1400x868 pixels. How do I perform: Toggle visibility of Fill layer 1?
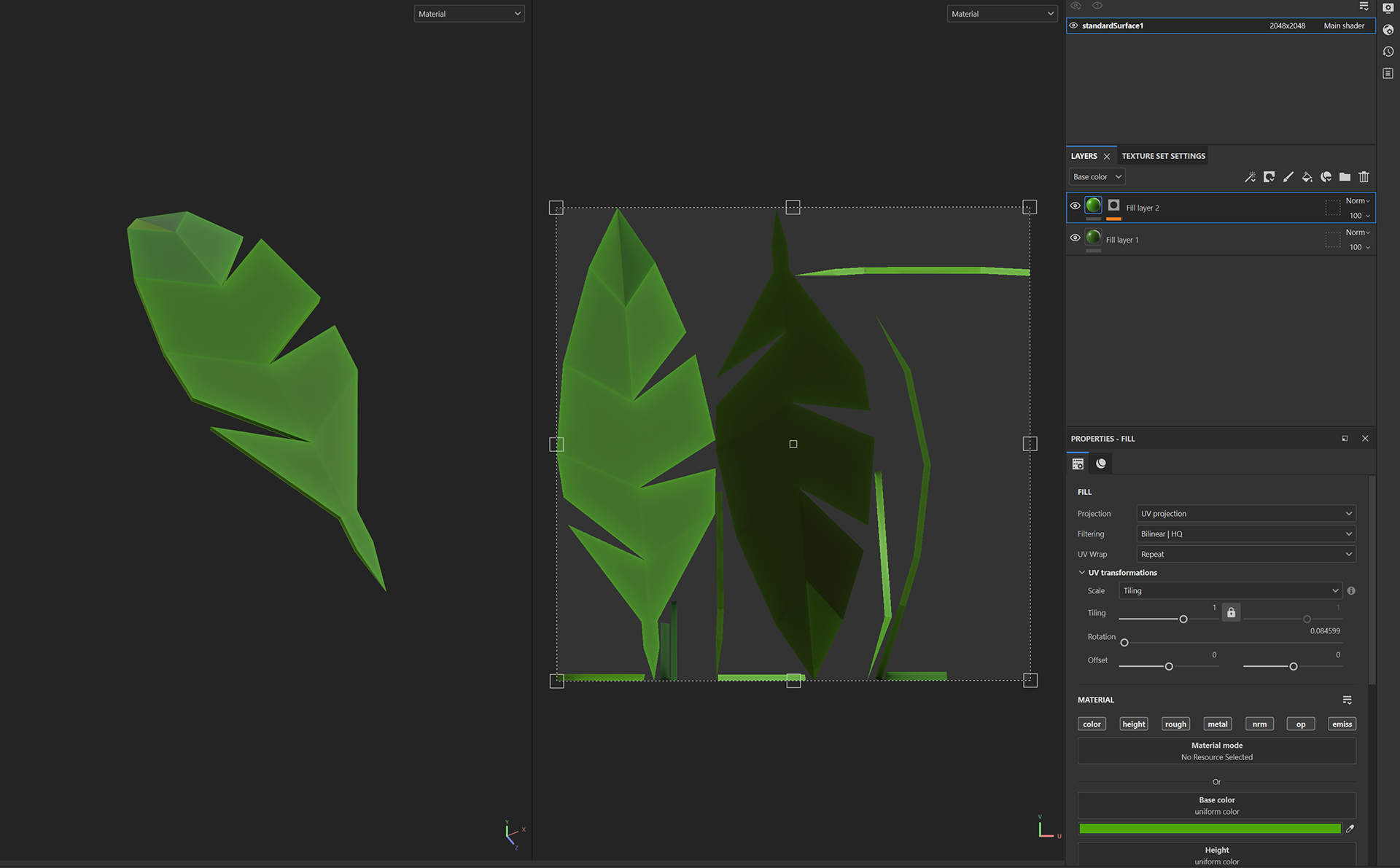[1075, 238]
